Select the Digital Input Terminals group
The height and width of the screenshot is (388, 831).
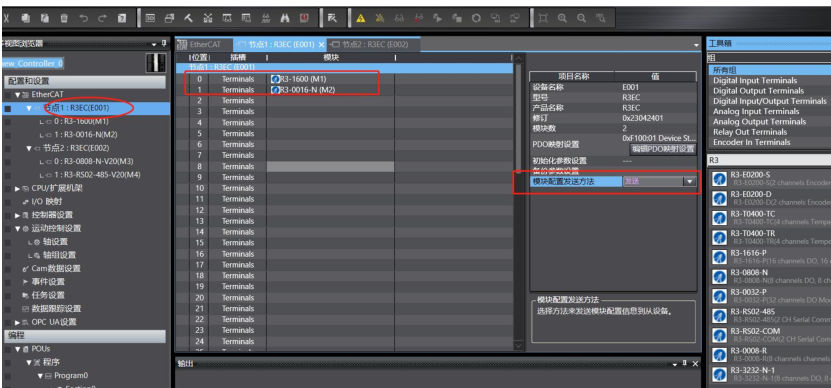pyautogui.click(x=755, y=81)
